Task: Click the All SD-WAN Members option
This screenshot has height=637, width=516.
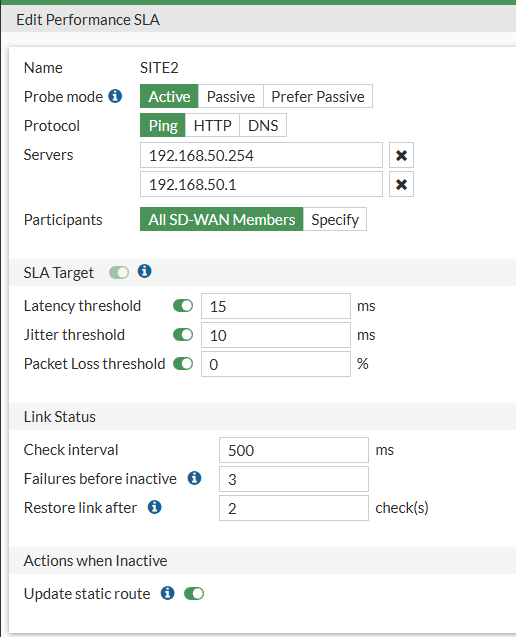Action: click(221, 219)
